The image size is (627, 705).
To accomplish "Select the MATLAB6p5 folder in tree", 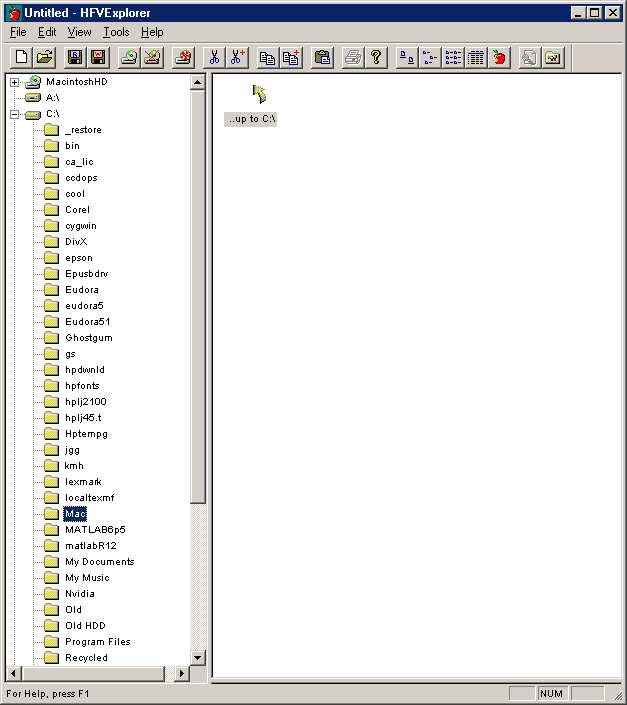I will tap(95, 530).
